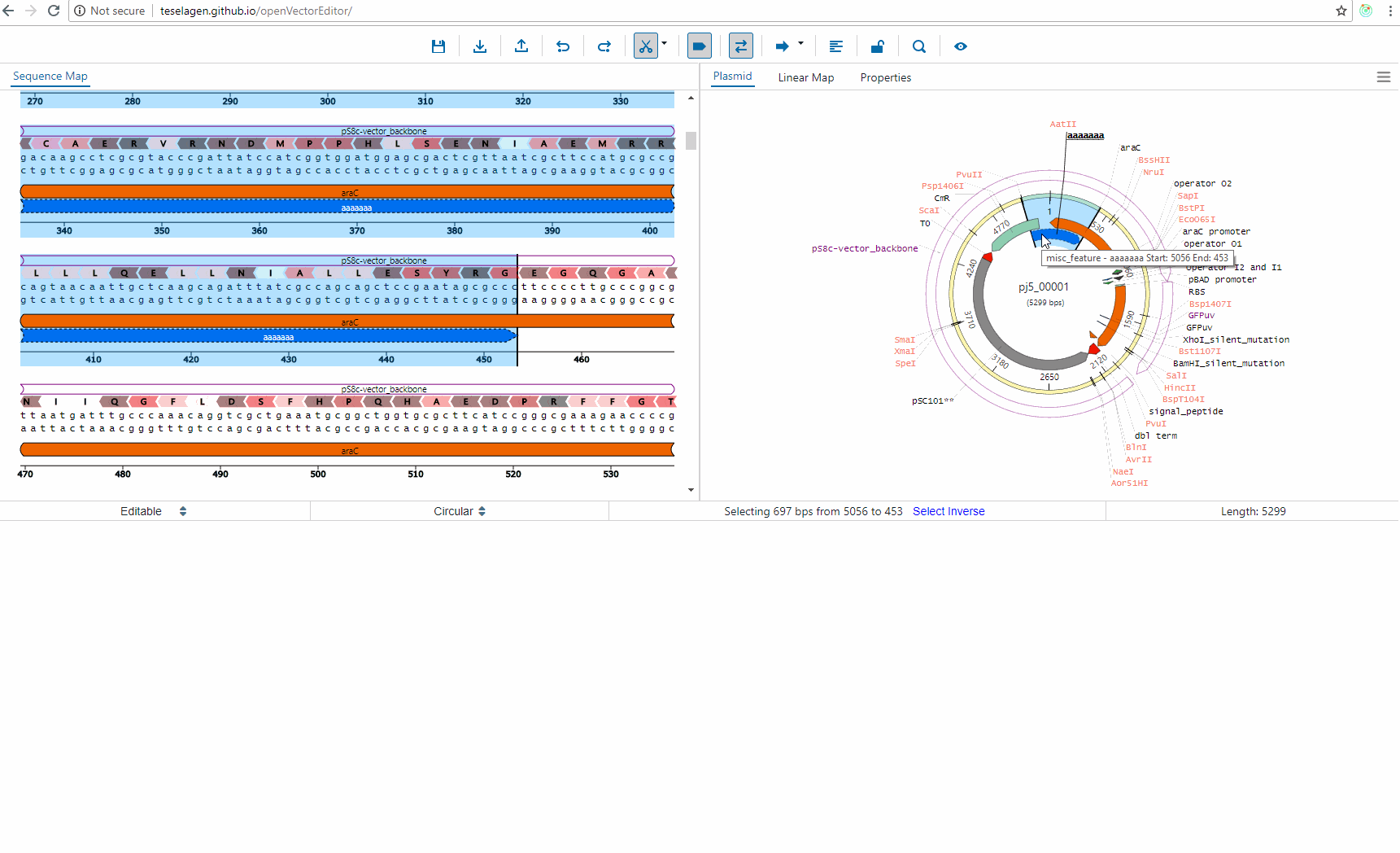1400x853 pixels.
Task: Click the Not secure site info indicator
Action: (x=110, y=11)
